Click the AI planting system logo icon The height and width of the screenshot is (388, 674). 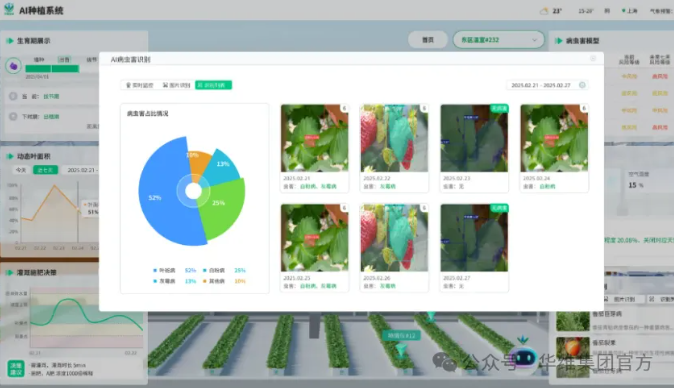click(x=9, y=9)
